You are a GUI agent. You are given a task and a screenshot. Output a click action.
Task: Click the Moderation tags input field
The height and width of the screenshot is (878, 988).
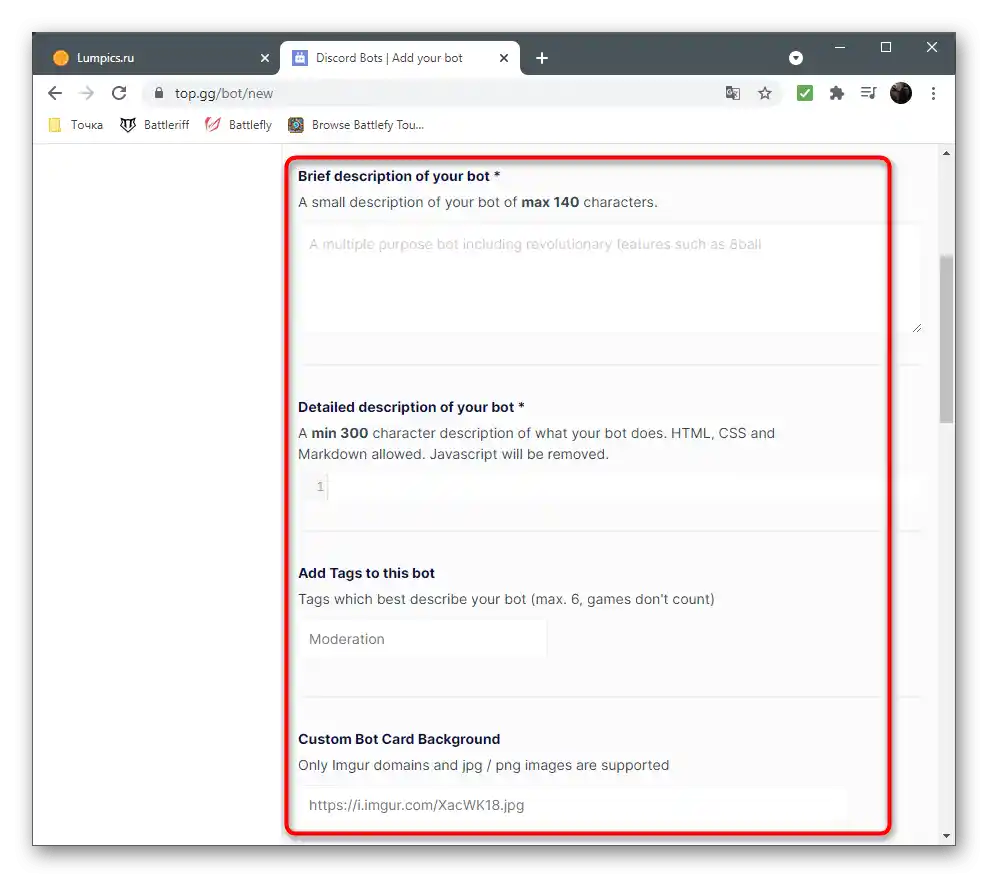[423, 639]
